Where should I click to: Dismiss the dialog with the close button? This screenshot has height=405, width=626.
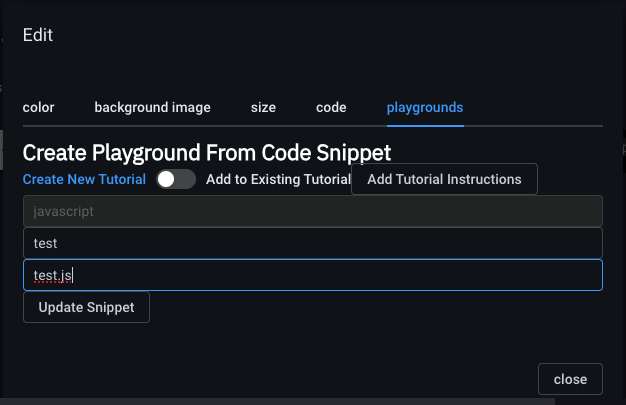point(570,379)
